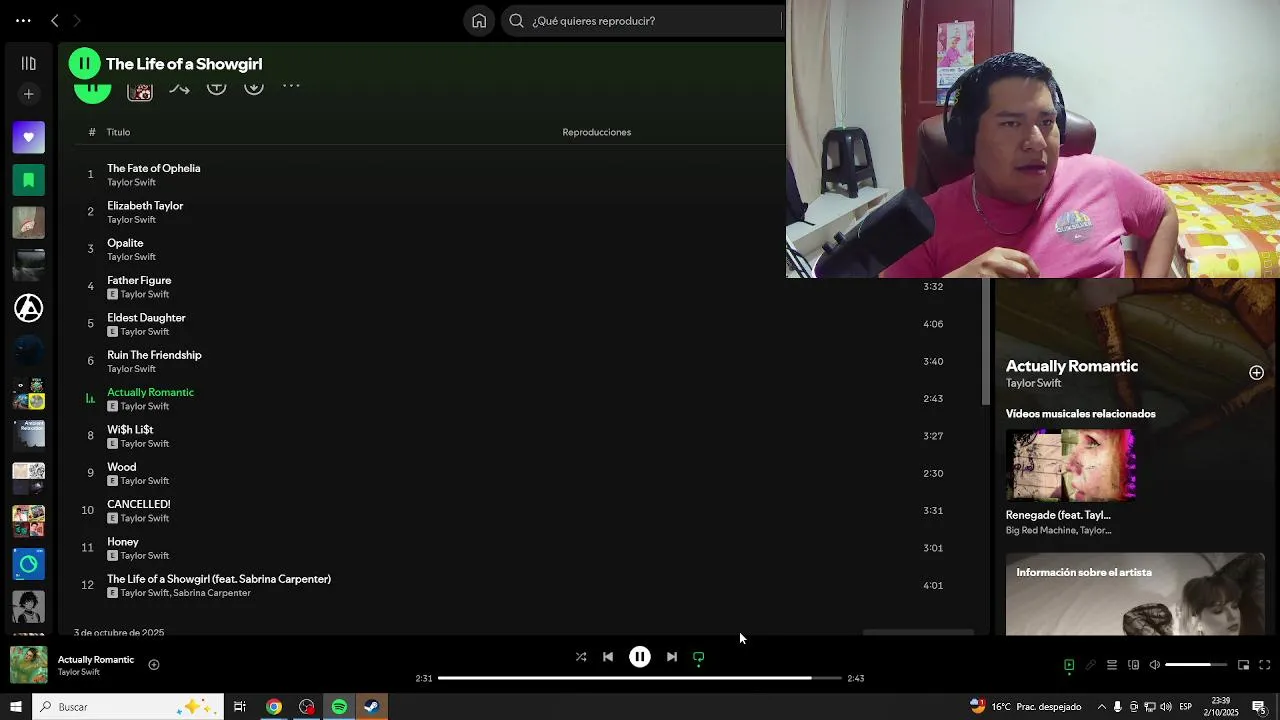Toggle shuffle in player controls
This screenshot has height=720, width=1280.
point(581,657)
